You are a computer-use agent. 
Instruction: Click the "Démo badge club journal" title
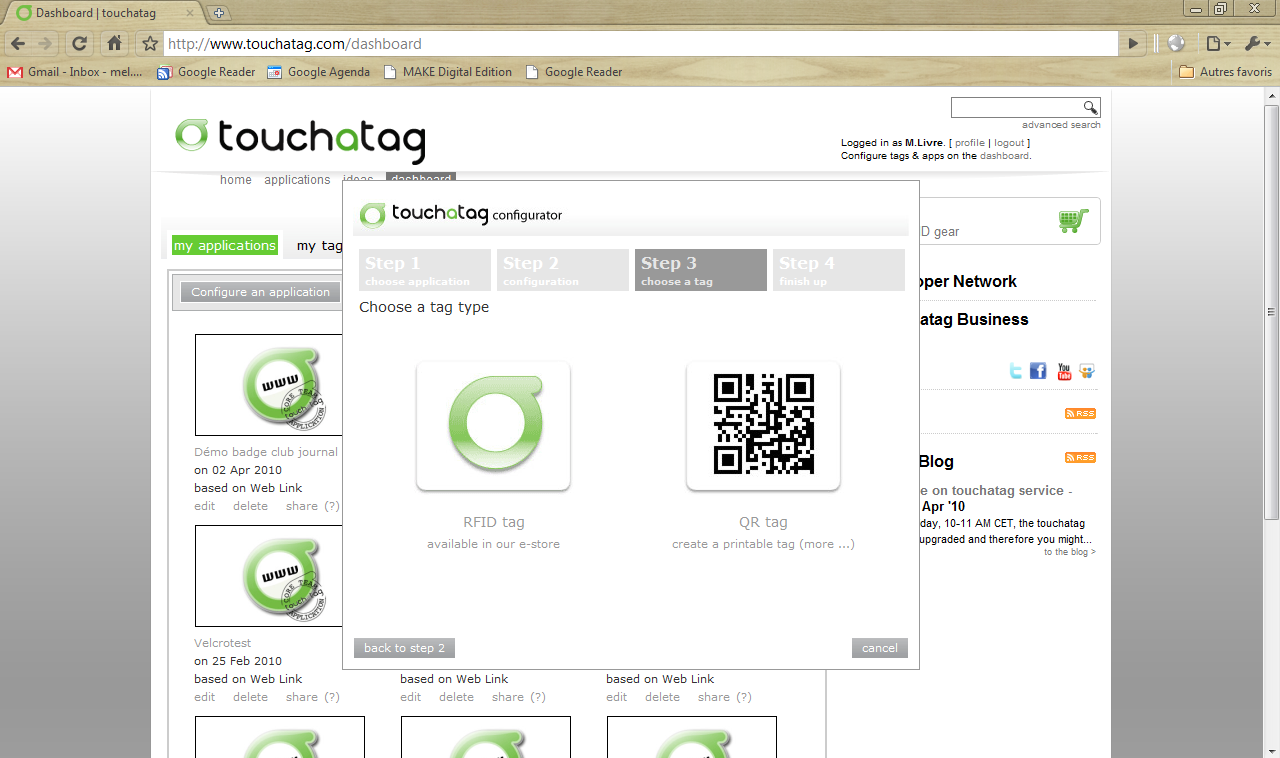tap(266, 452)
